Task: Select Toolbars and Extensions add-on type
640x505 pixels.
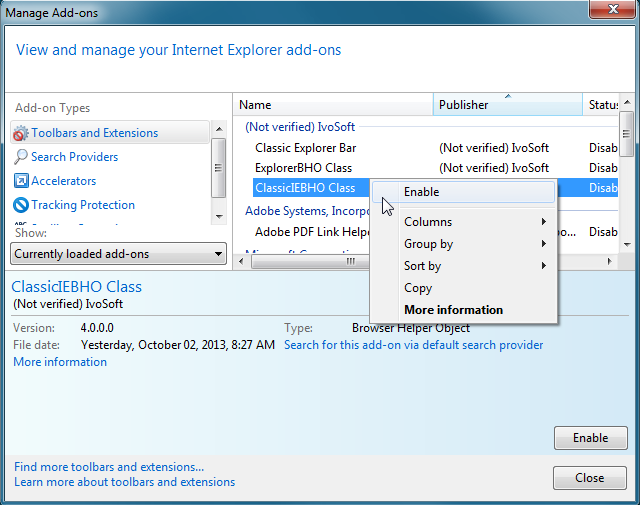Action: pos(110,132)
